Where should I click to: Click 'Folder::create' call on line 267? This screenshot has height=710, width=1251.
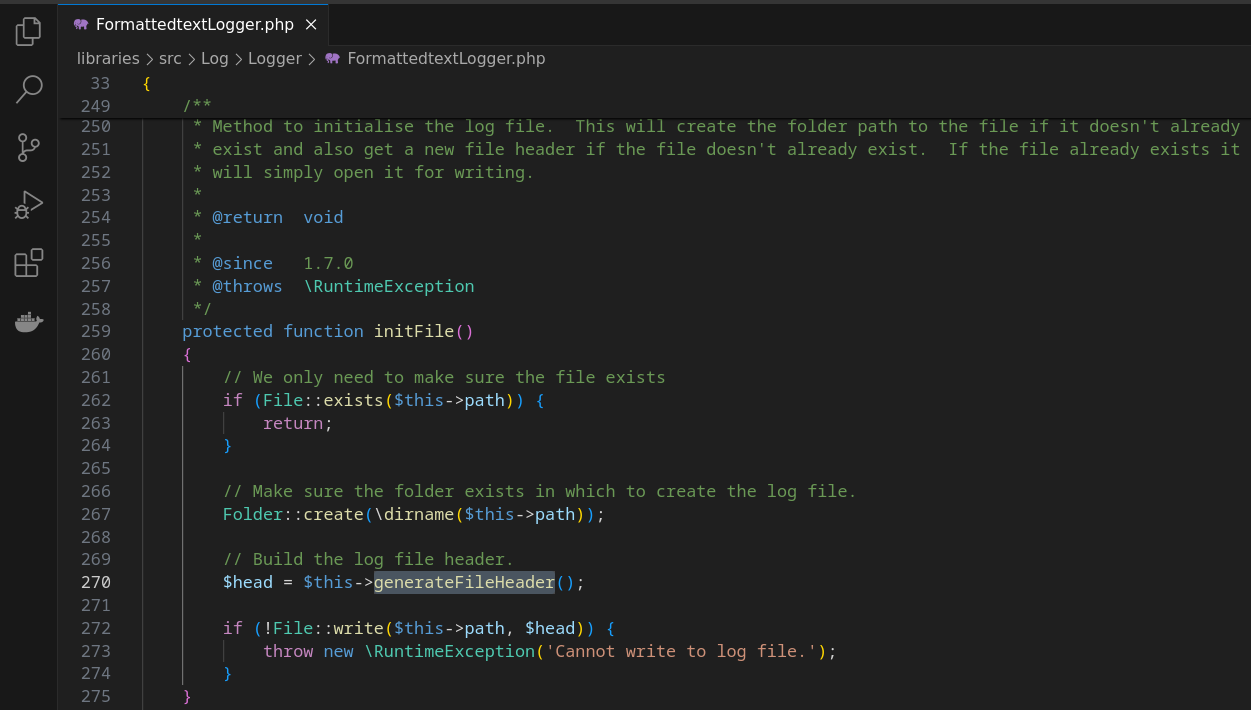pos(293,514)
